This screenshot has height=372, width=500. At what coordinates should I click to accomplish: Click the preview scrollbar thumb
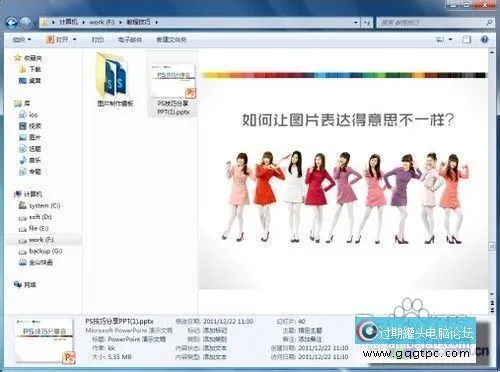(492, 246)
